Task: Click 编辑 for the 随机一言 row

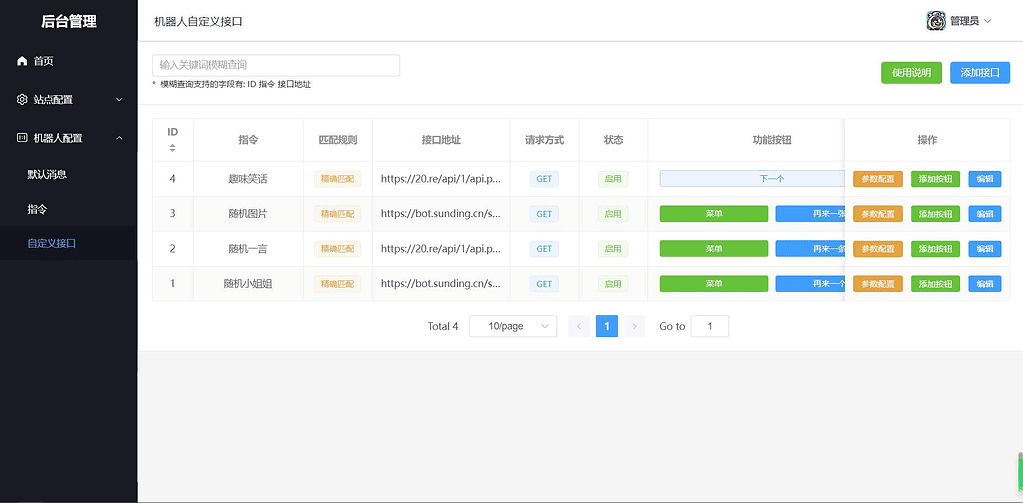Action: [x=985, y=249]
